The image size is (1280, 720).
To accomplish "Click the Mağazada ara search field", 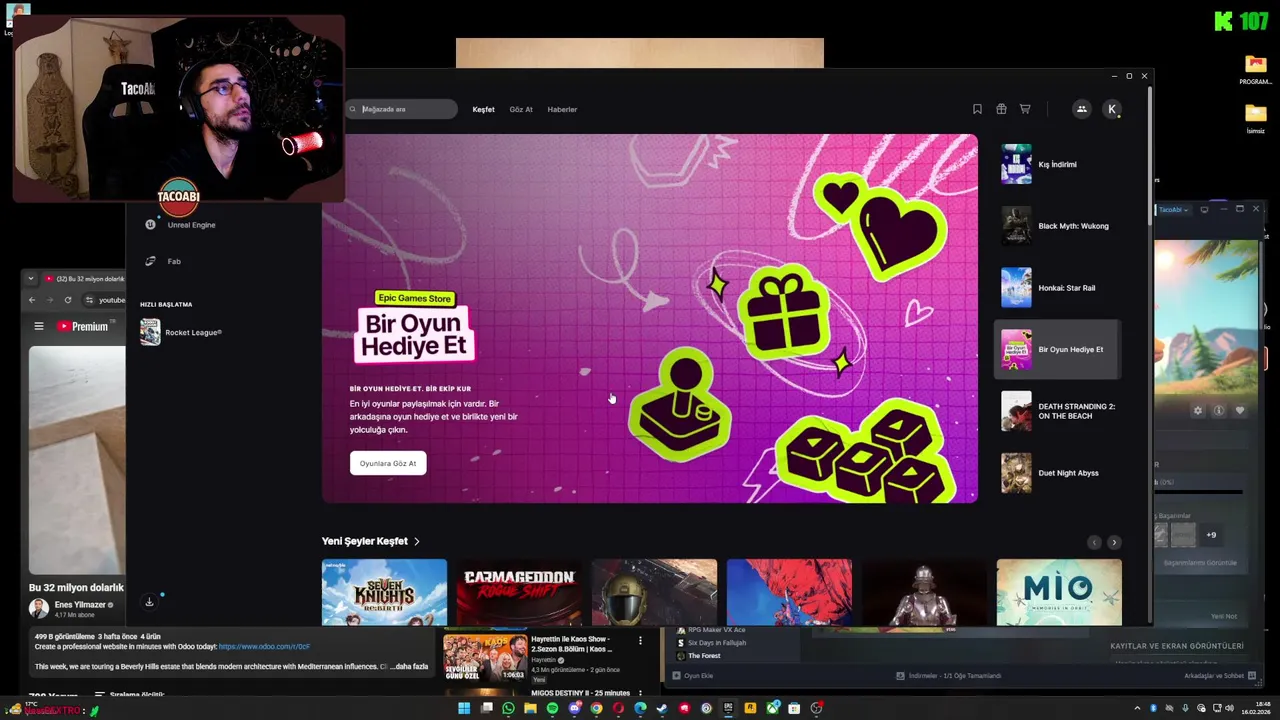I will pos(402,109).
